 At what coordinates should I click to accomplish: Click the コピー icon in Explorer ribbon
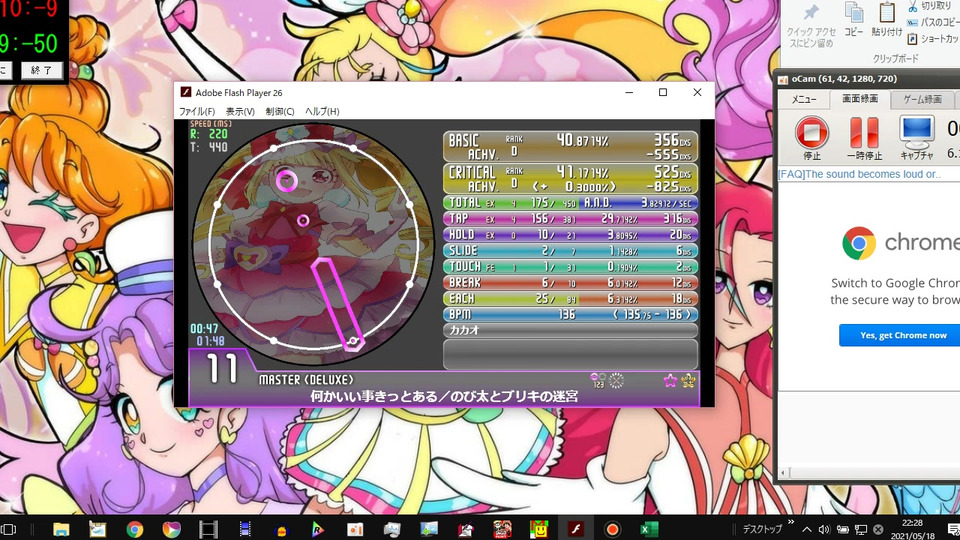coord(853,12)
